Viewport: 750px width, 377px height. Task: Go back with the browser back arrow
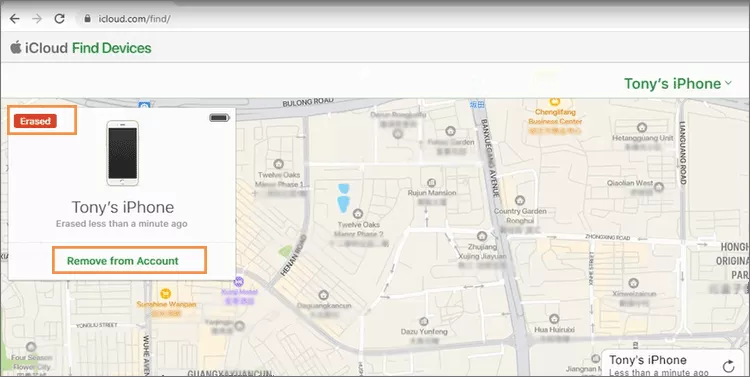pyautogui.click(x=15, y=19)
